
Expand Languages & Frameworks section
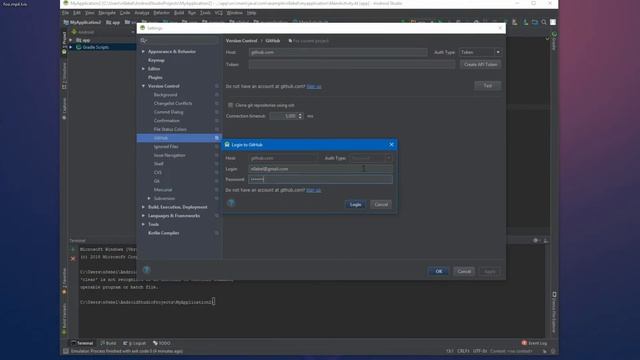pyautogui.click(x=143, y=216)
